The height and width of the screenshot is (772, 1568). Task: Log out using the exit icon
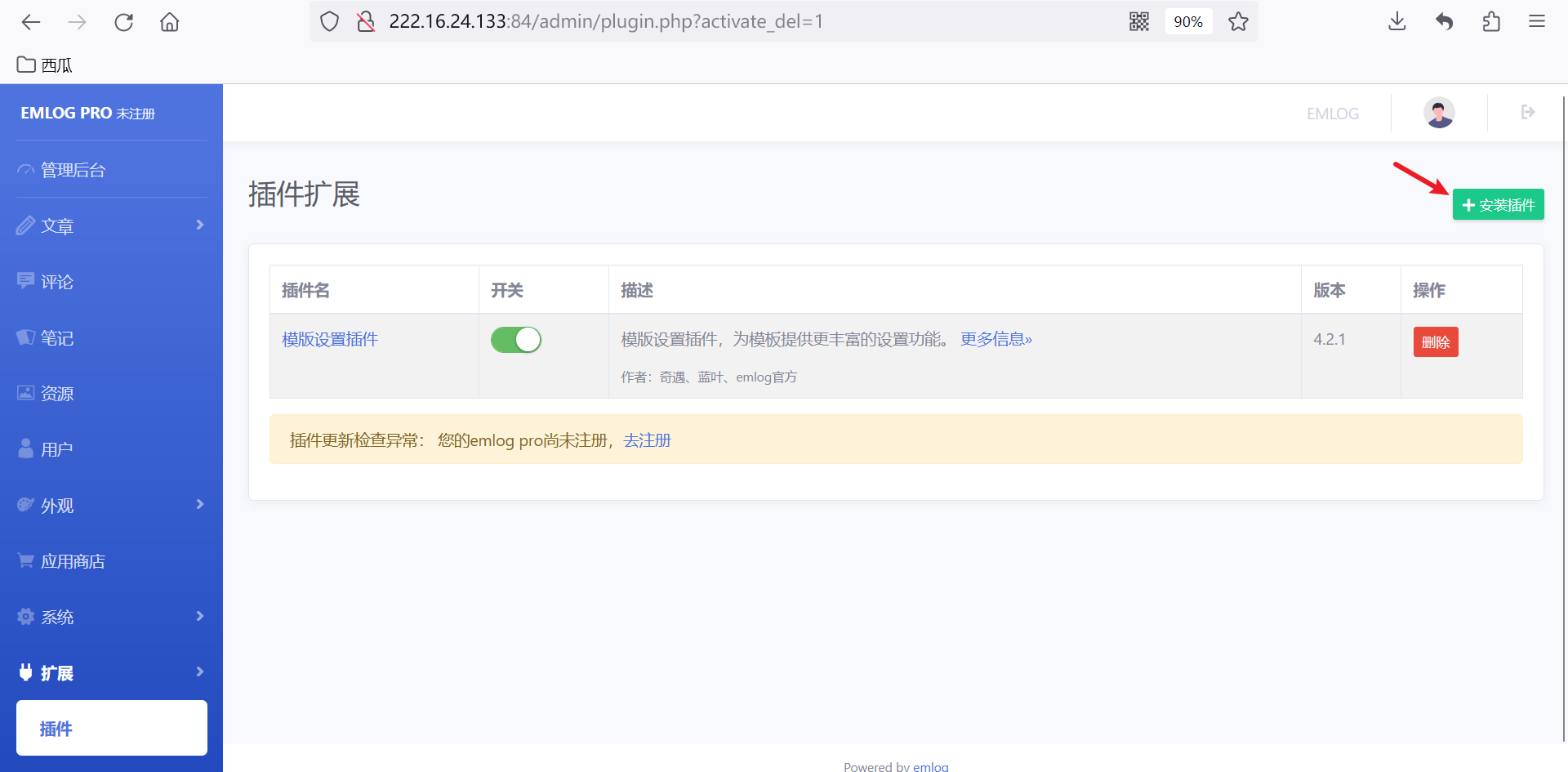[1528, 112]
